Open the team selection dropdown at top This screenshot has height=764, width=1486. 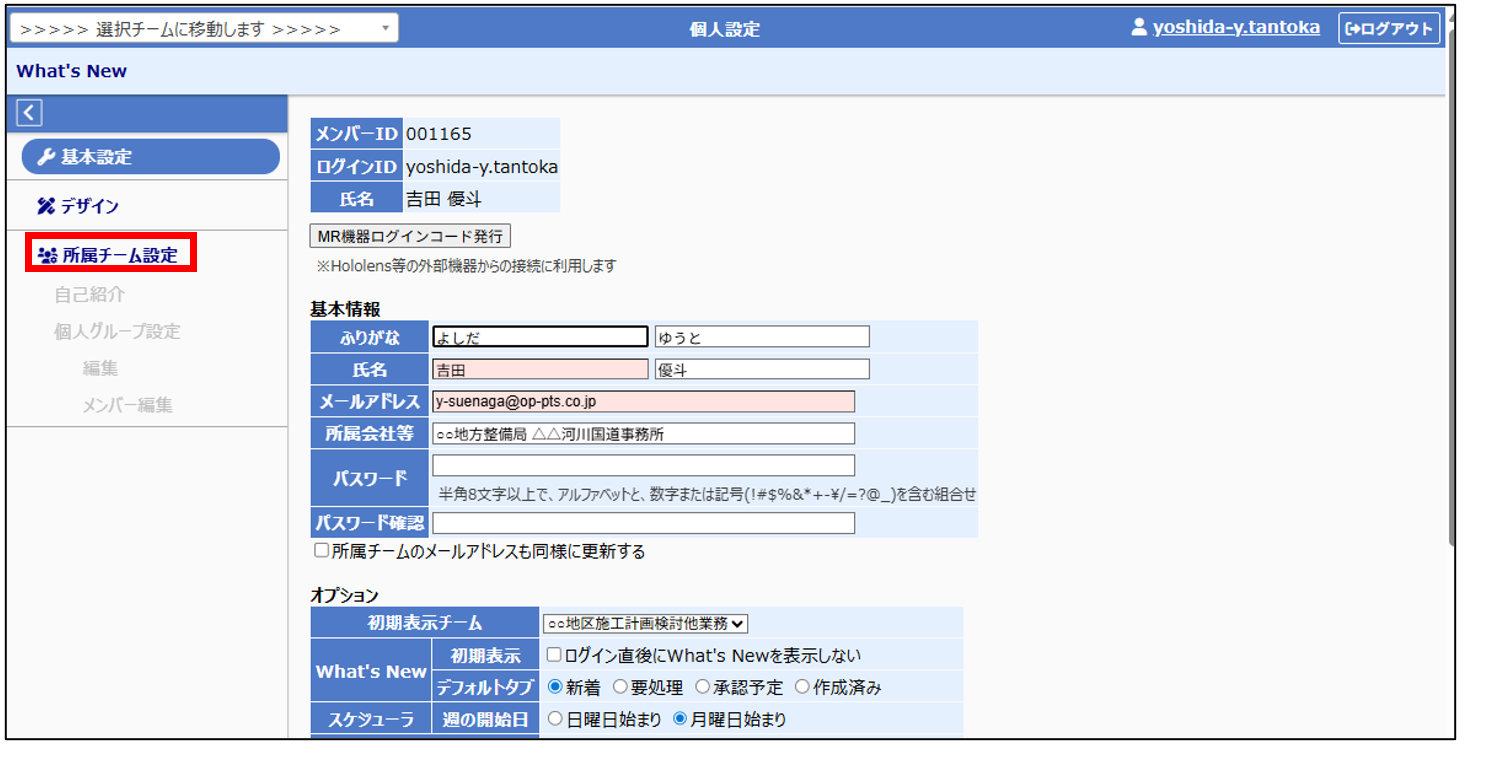pos(204,28)
